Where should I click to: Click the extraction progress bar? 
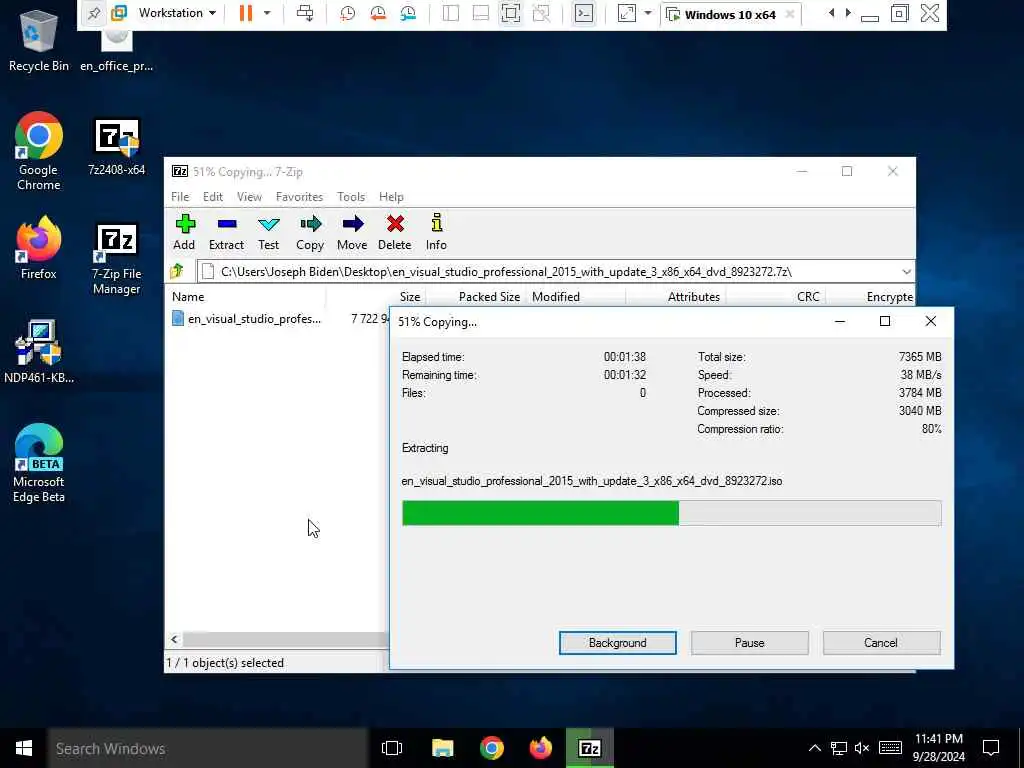(x=671, y=513)
